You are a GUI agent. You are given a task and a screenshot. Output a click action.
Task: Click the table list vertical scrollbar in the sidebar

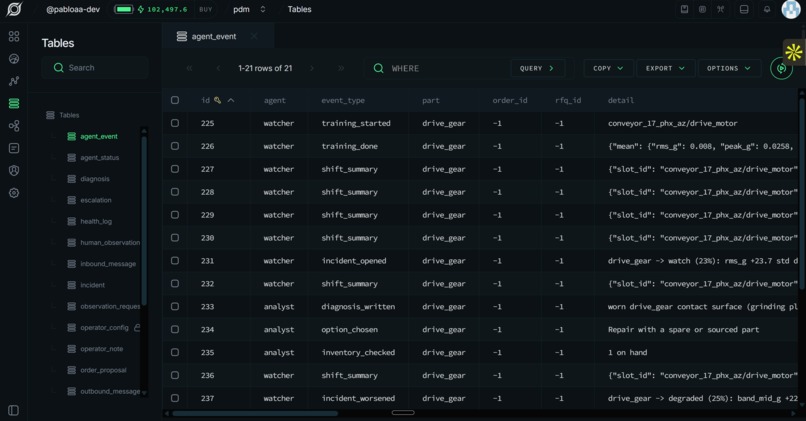pos(144,221)
